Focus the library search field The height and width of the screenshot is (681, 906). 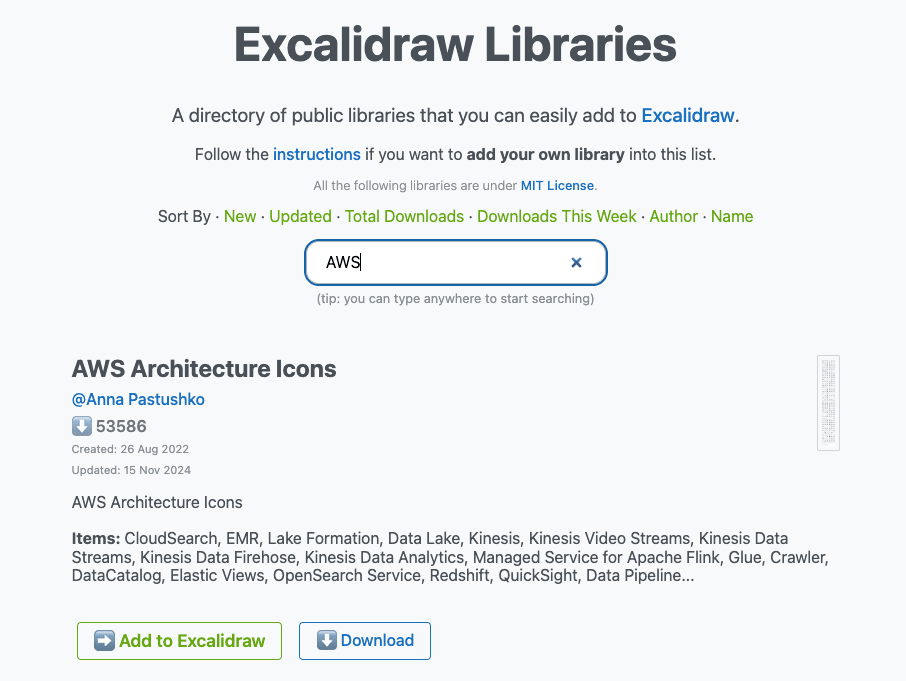440,263
